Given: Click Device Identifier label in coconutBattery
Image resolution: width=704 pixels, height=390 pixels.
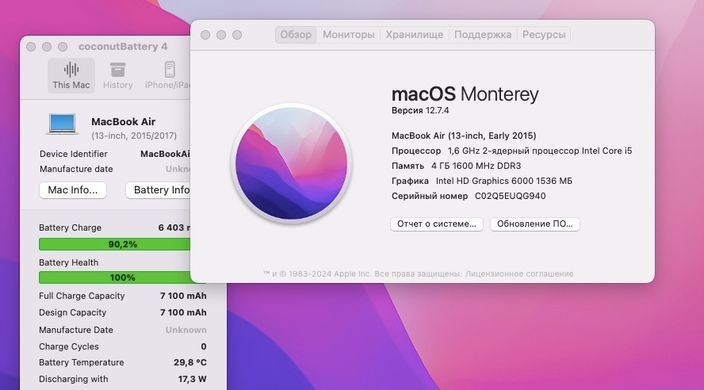Looking at the screenshot, I should point(73,154).
